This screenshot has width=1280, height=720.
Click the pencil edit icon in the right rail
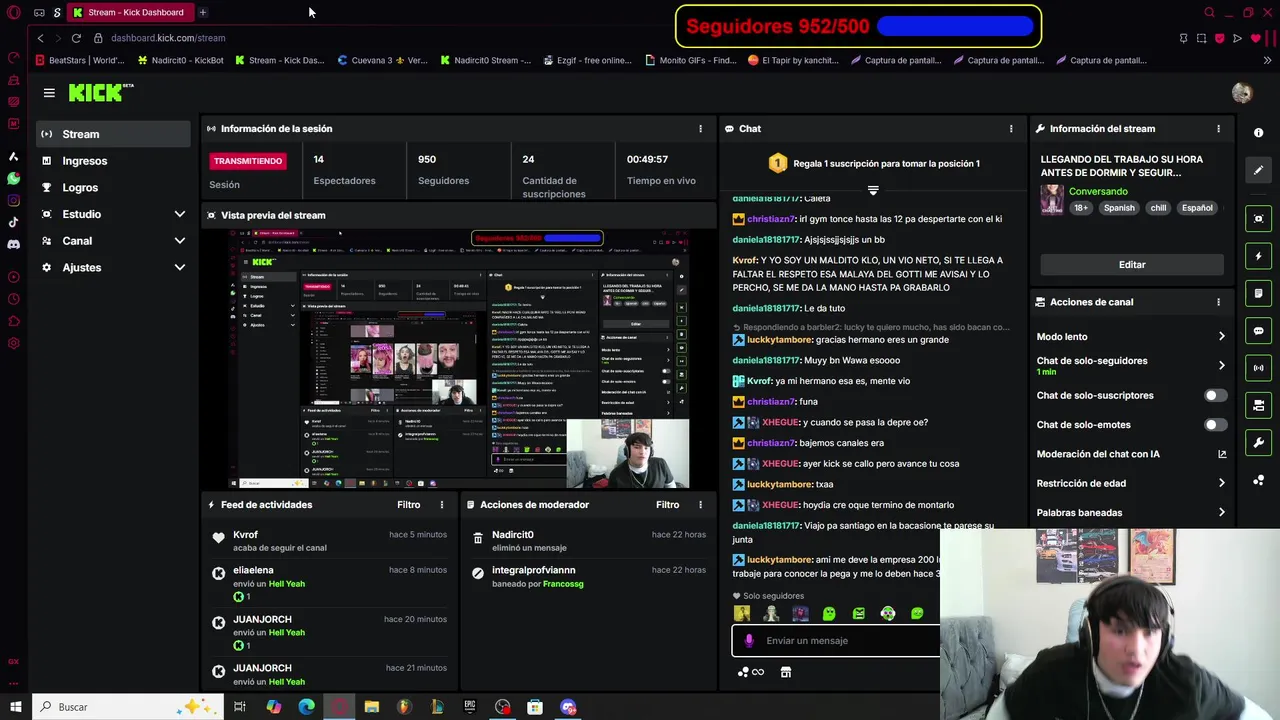coord(1258,170)
